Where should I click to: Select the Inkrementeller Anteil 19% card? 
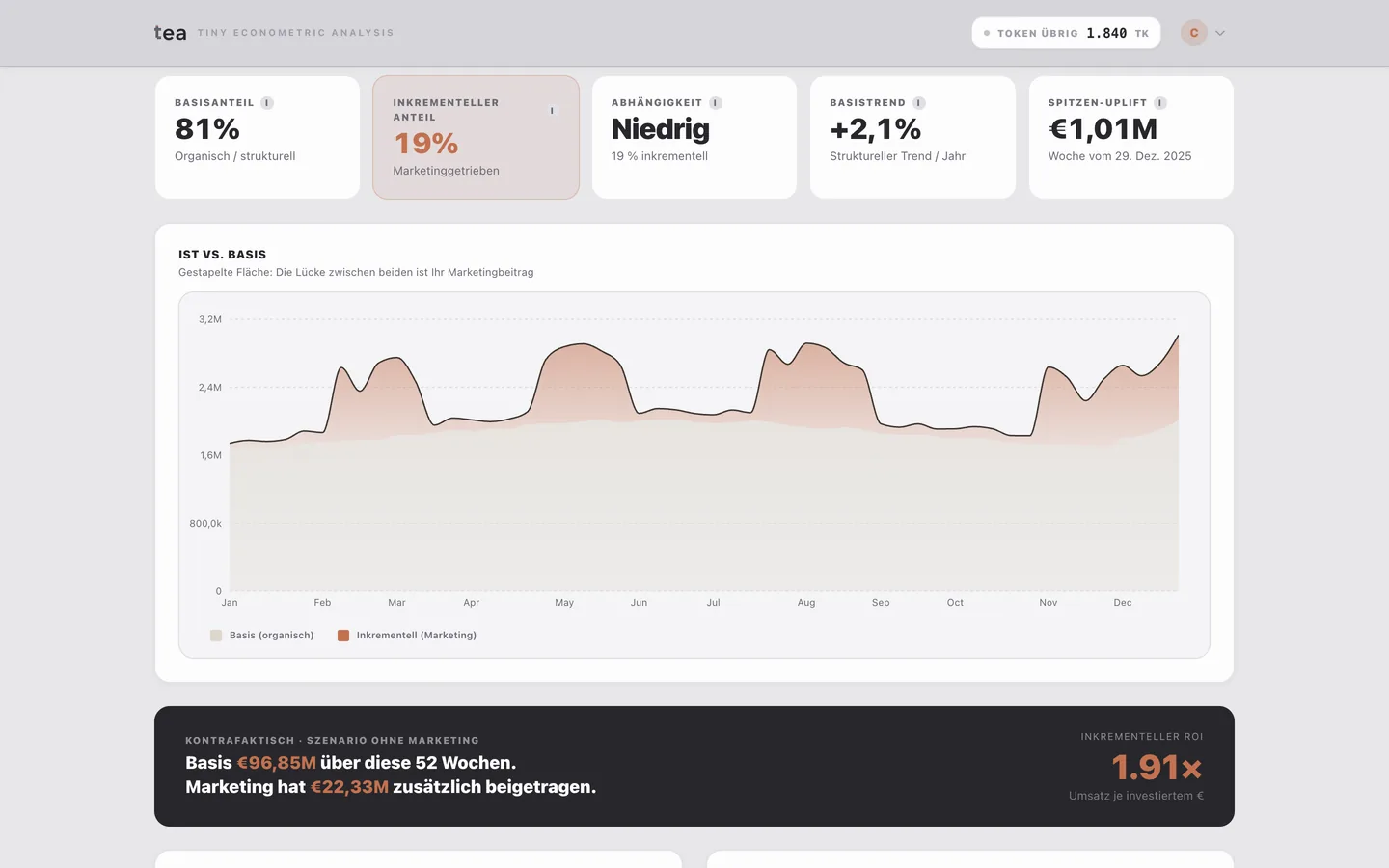476,138
